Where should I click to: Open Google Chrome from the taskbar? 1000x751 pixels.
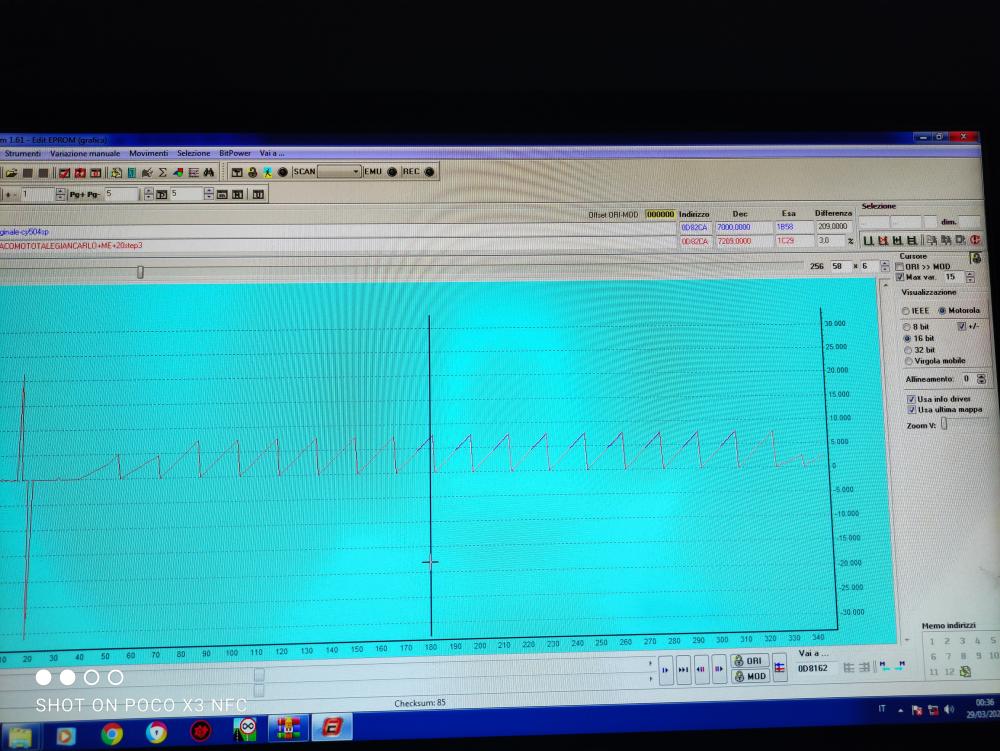(111, 733)
